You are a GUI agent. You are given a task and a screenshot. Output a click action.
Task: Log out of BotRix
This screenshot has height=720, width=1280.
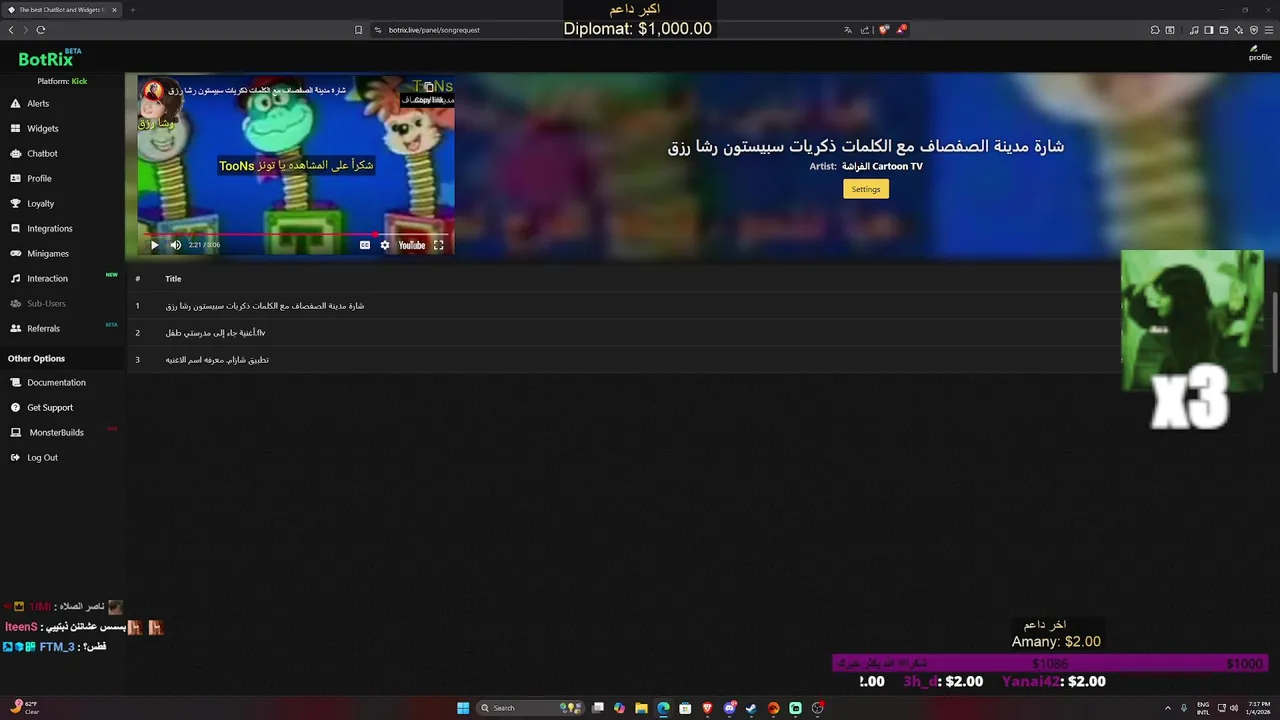click(42, 458)
